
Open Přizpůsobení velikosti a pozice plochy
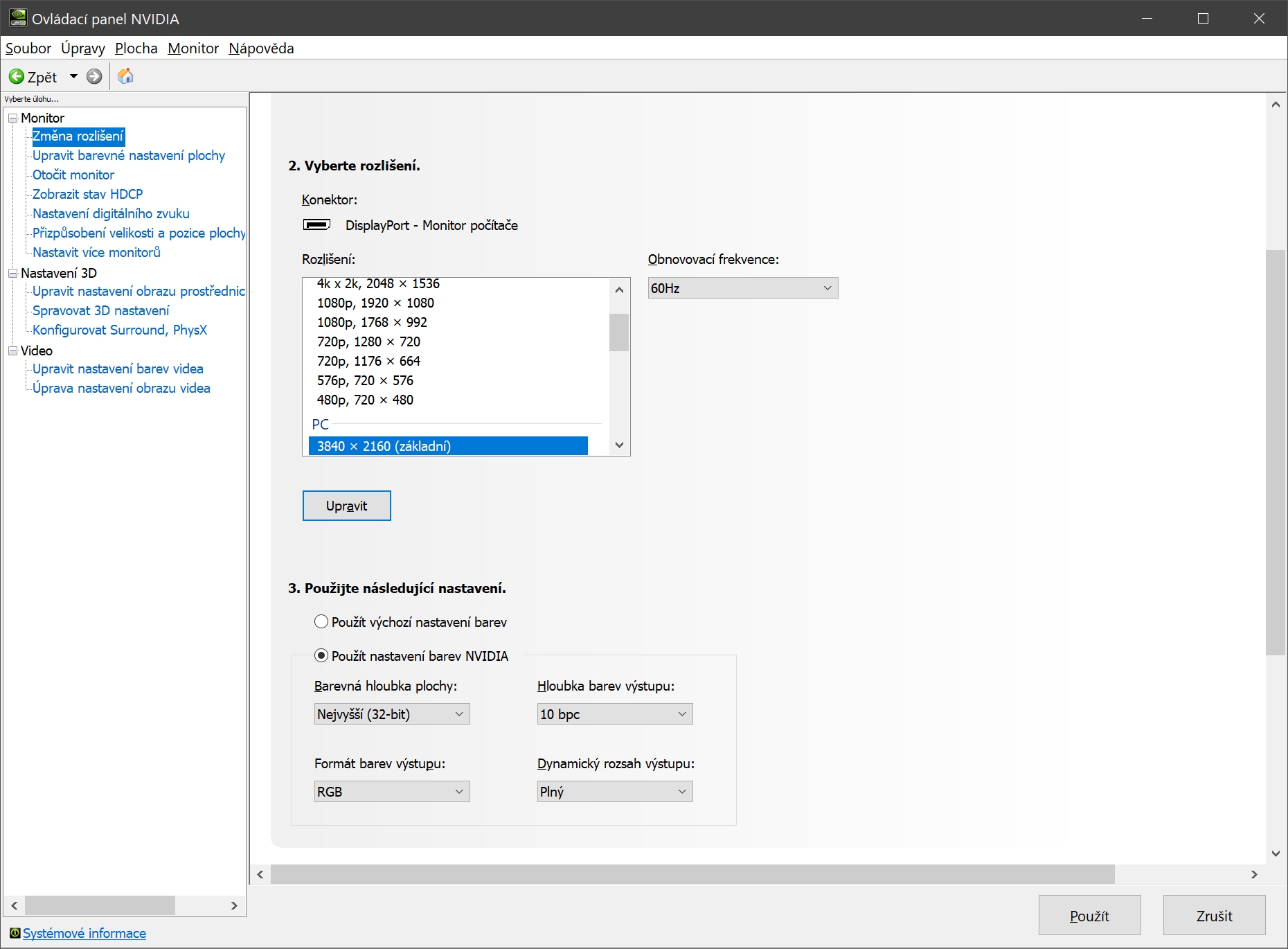(138, 233)
